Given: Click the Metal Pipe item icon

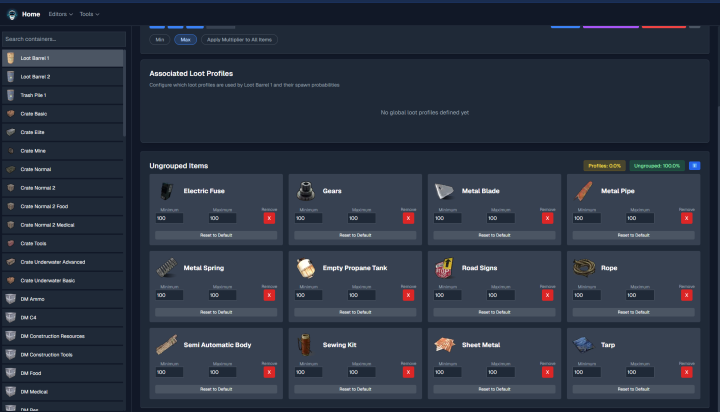Looking at the screenshot, I should click(584, 191).
